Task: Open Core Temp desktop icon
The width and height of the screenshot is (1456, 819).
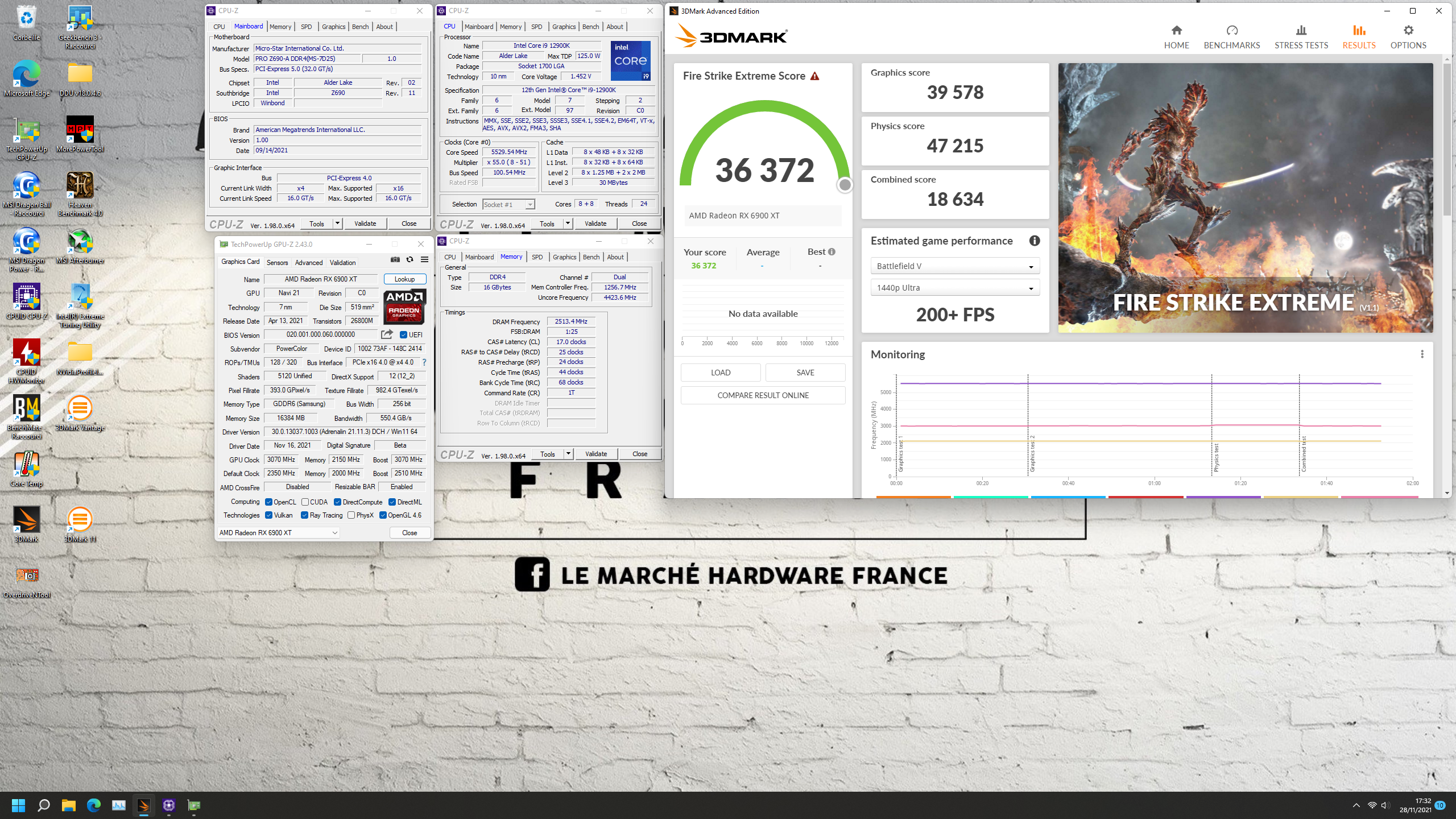Action: [27, 469]
